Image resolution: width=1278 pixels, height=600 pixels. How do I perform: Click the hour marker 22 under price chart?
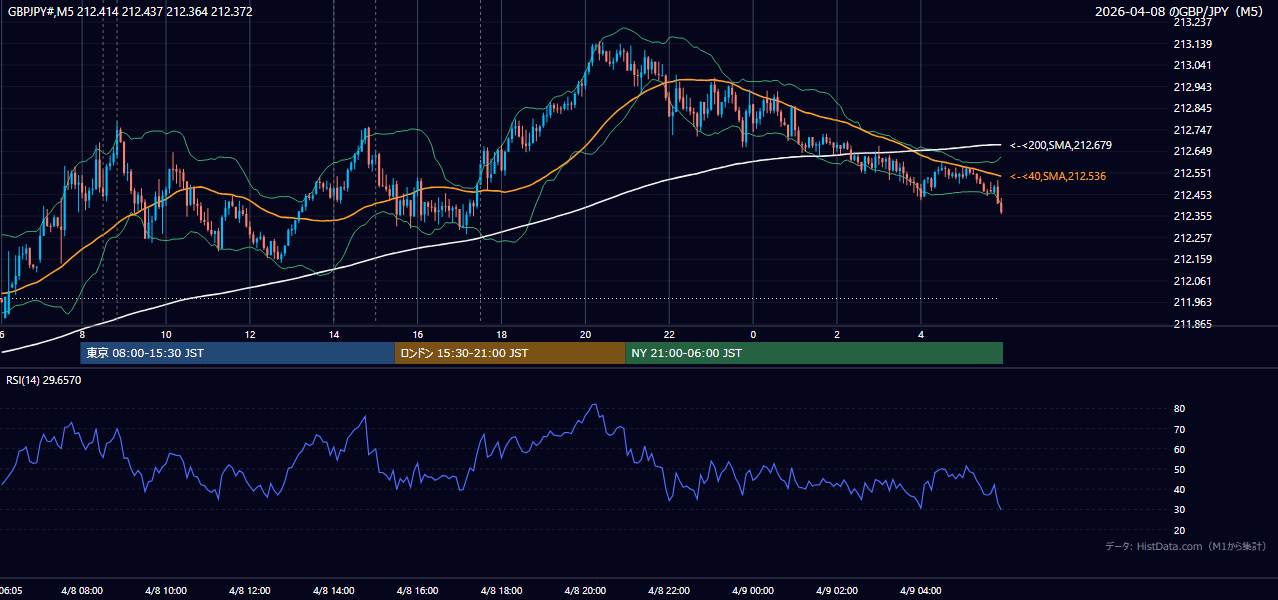click(x=670, y=335)
